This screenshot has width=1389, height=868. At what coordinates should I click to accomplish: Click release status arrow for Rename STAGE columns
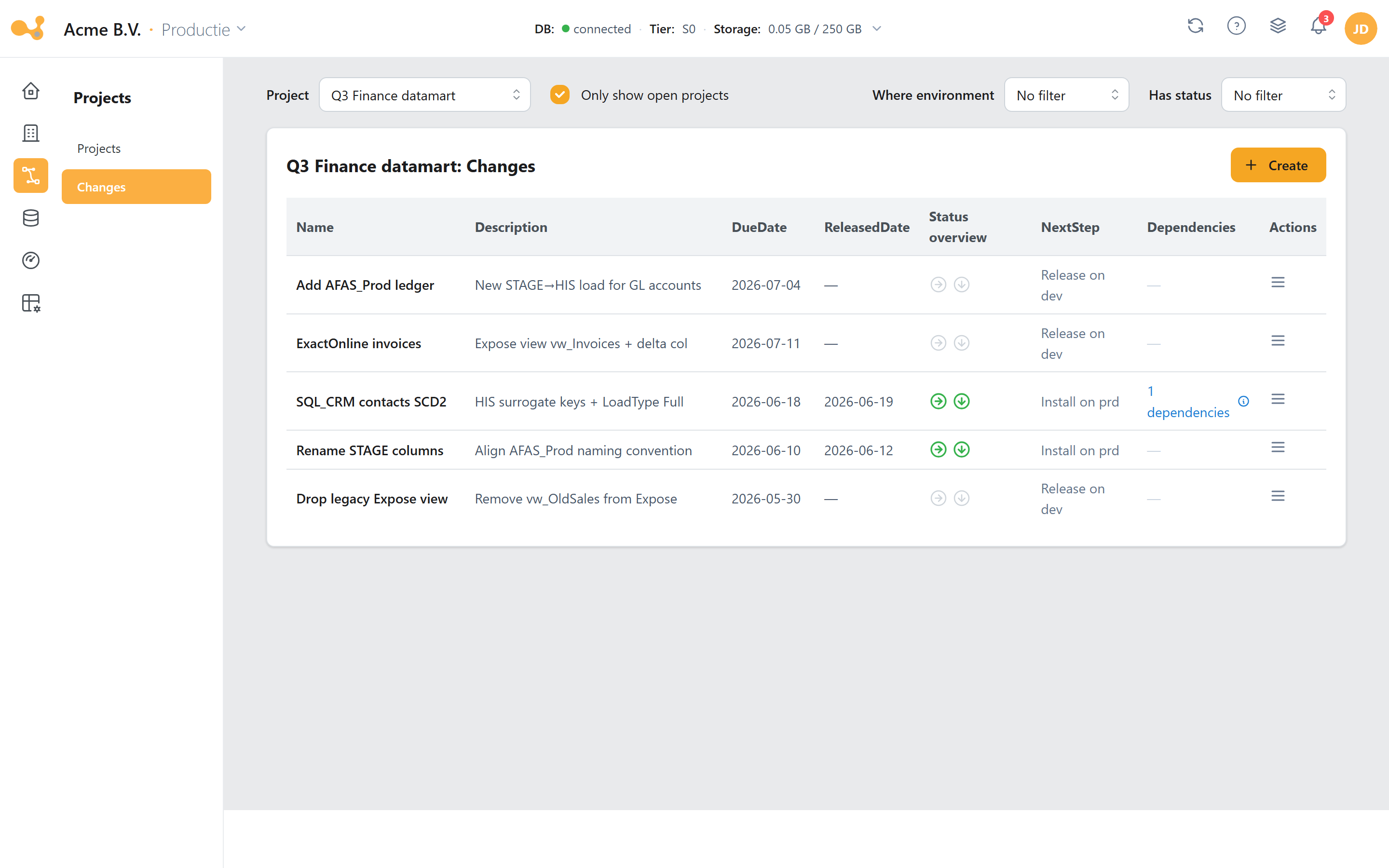click(938, 449)
